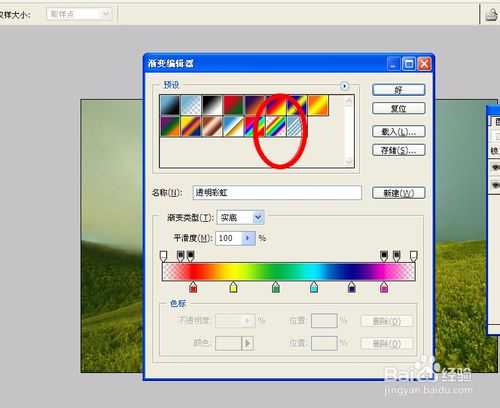Viewport: 500px width, 408px height.
Task: Select the transparent rainbow gradient preset
Action: coord(275,126)
